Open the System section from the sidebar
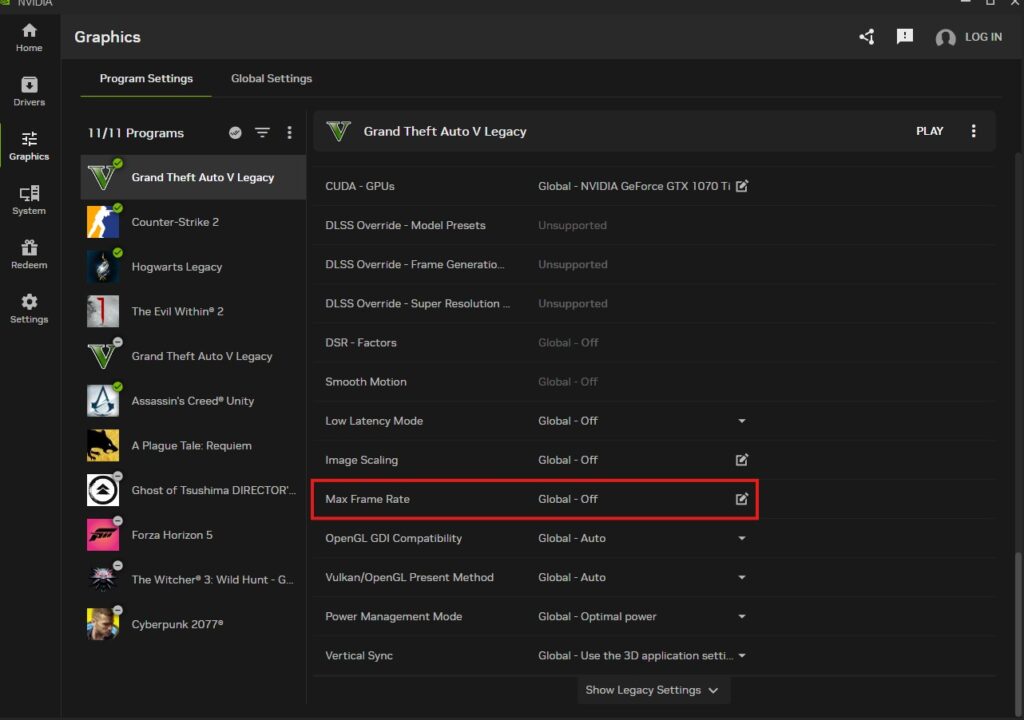This screenshot has width=1024, height=720. tap(29, 200)
